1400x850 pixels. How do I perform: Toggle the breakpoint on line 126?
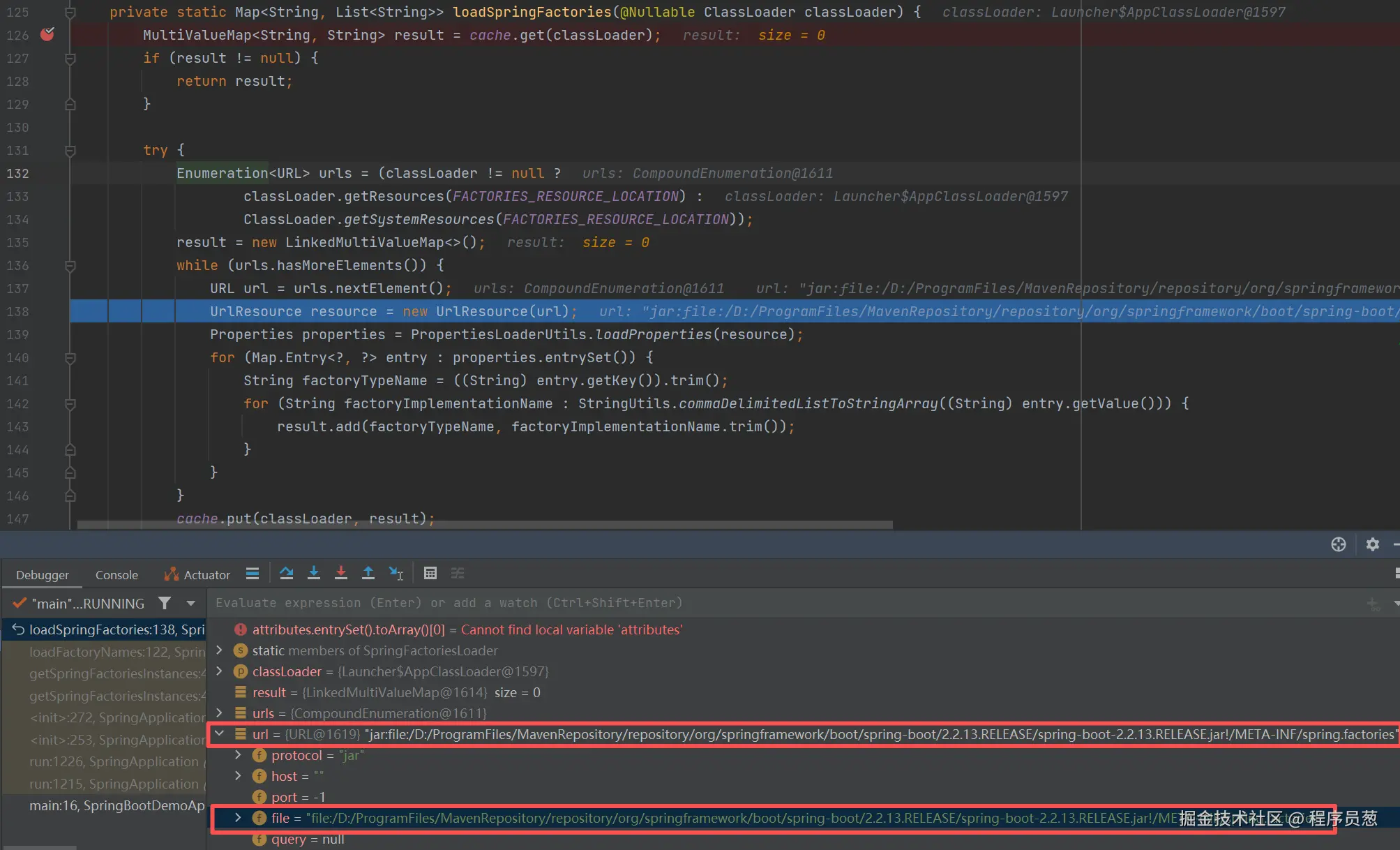[47, 34]
